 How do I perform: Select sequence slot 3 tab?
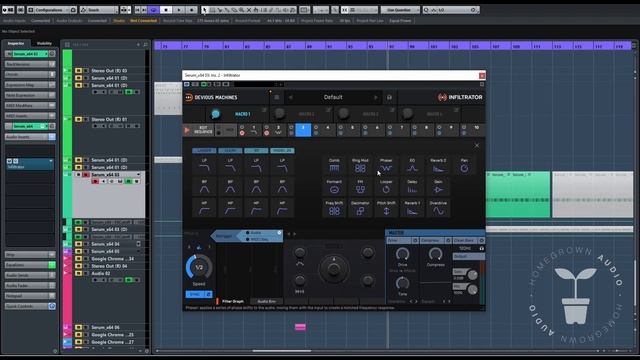point(303,130)
